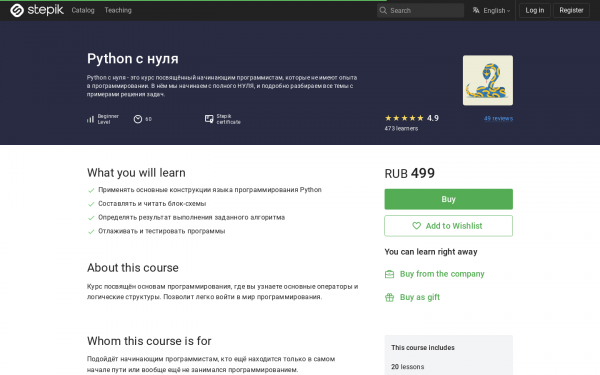Screen dimensions: 600x375
Task: Click the 'RUB 499' price text
Action: click(409, 173)
